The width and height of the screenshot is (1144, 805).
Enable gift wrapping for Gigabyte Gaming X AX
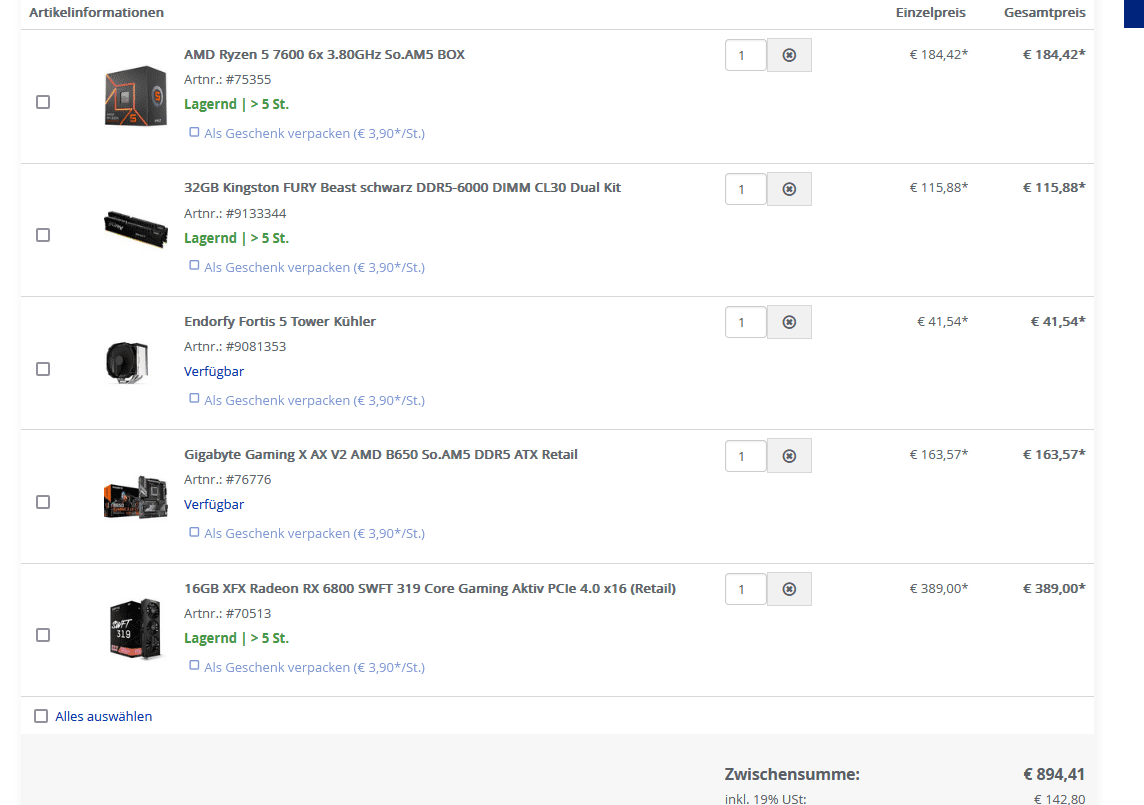(194, 532)
